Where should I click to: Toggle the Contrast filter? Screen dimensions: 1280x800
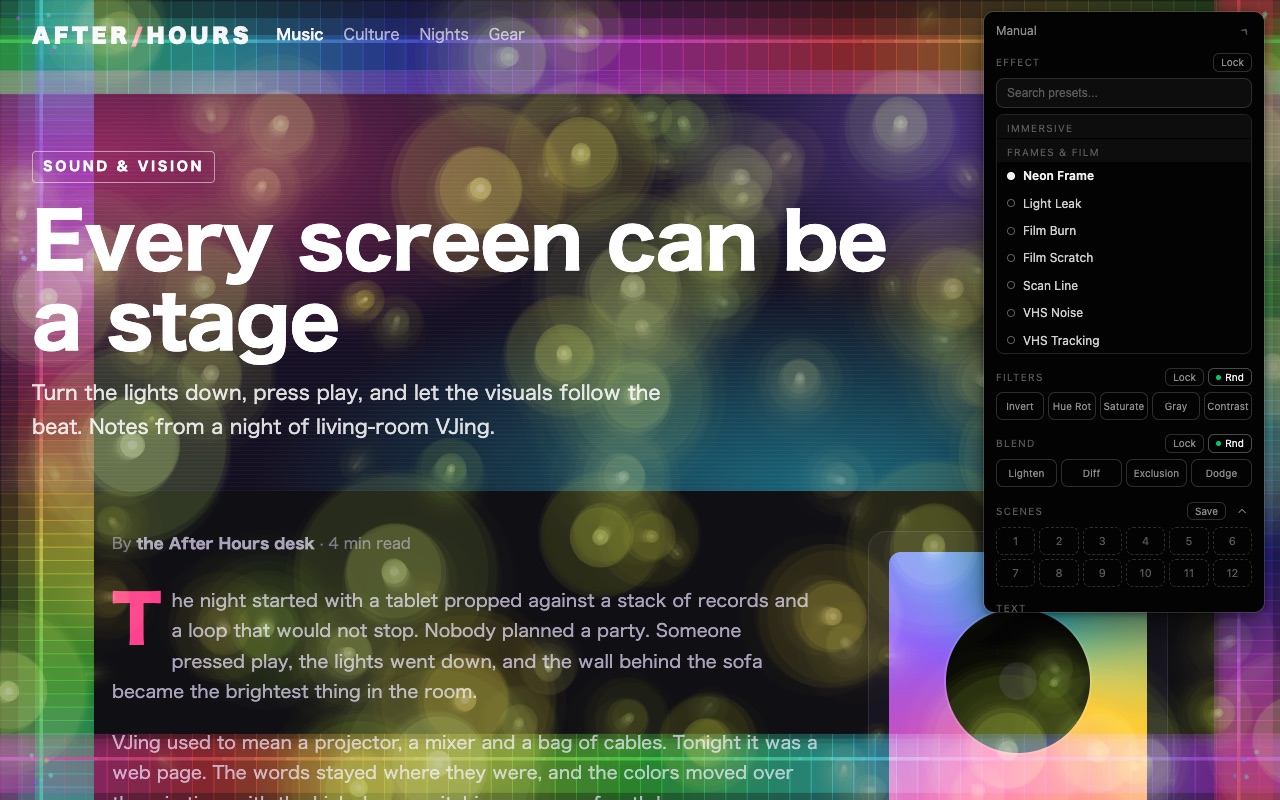pyautogui.click(x=1228, y=406)
